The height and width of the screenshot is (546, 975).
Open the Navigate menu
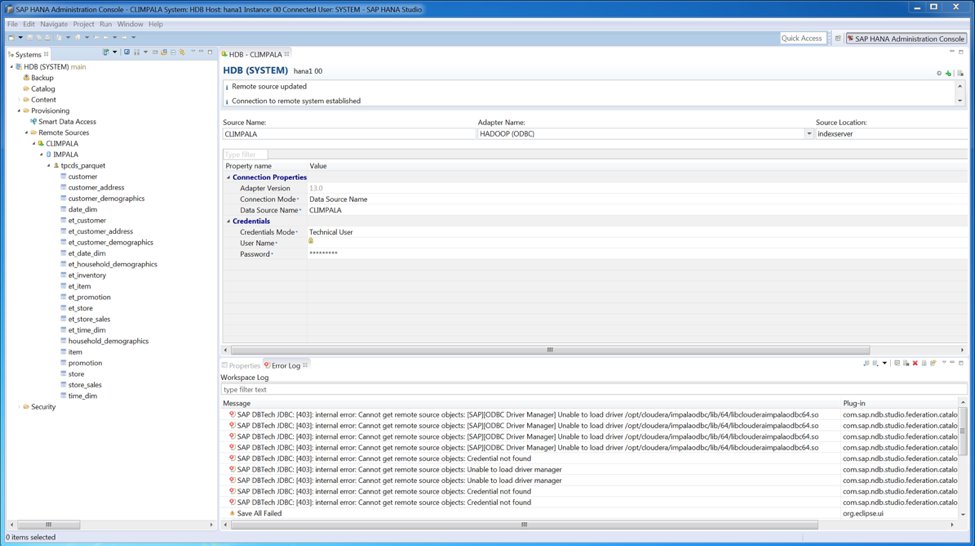(x=53, y=24)
